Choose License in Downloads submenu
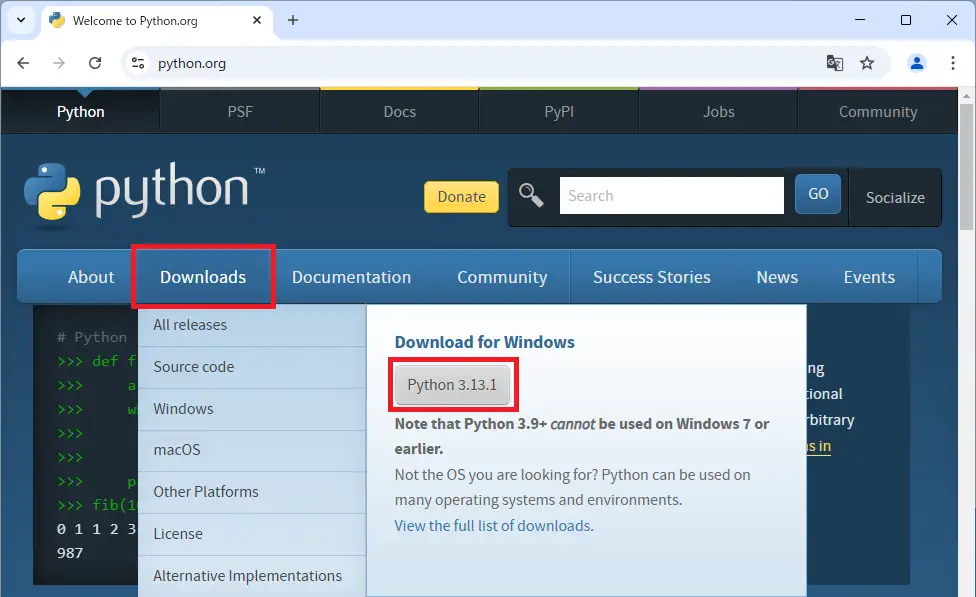This screenshot has height=597, width=976. click(252, 534)
